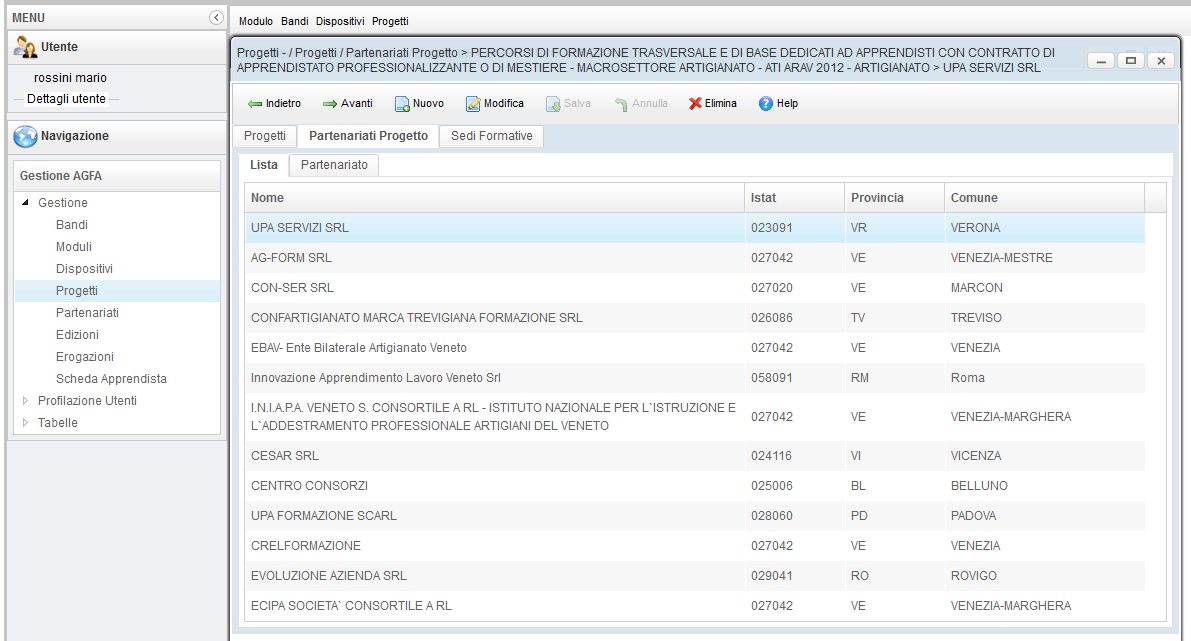Click the Utente users icon

click(x=25, y=48)
